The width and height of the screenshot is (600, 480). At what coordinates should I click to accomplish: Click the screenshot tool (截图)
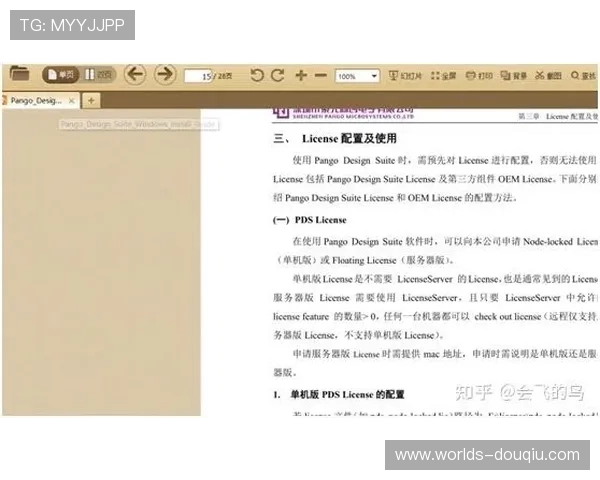[x=549, y=76]
